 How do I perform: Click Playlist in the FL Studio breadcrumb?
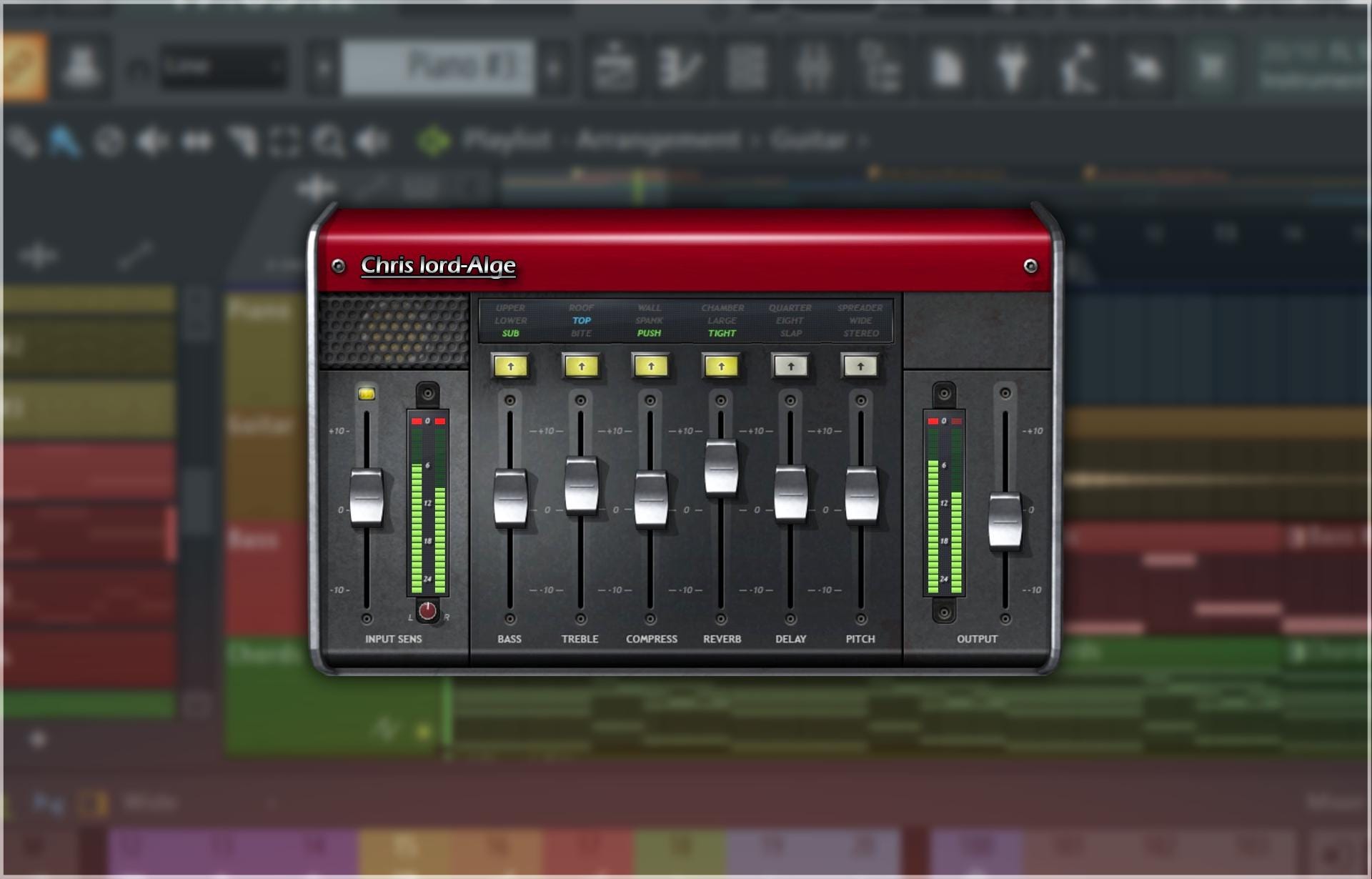point(507,140)
